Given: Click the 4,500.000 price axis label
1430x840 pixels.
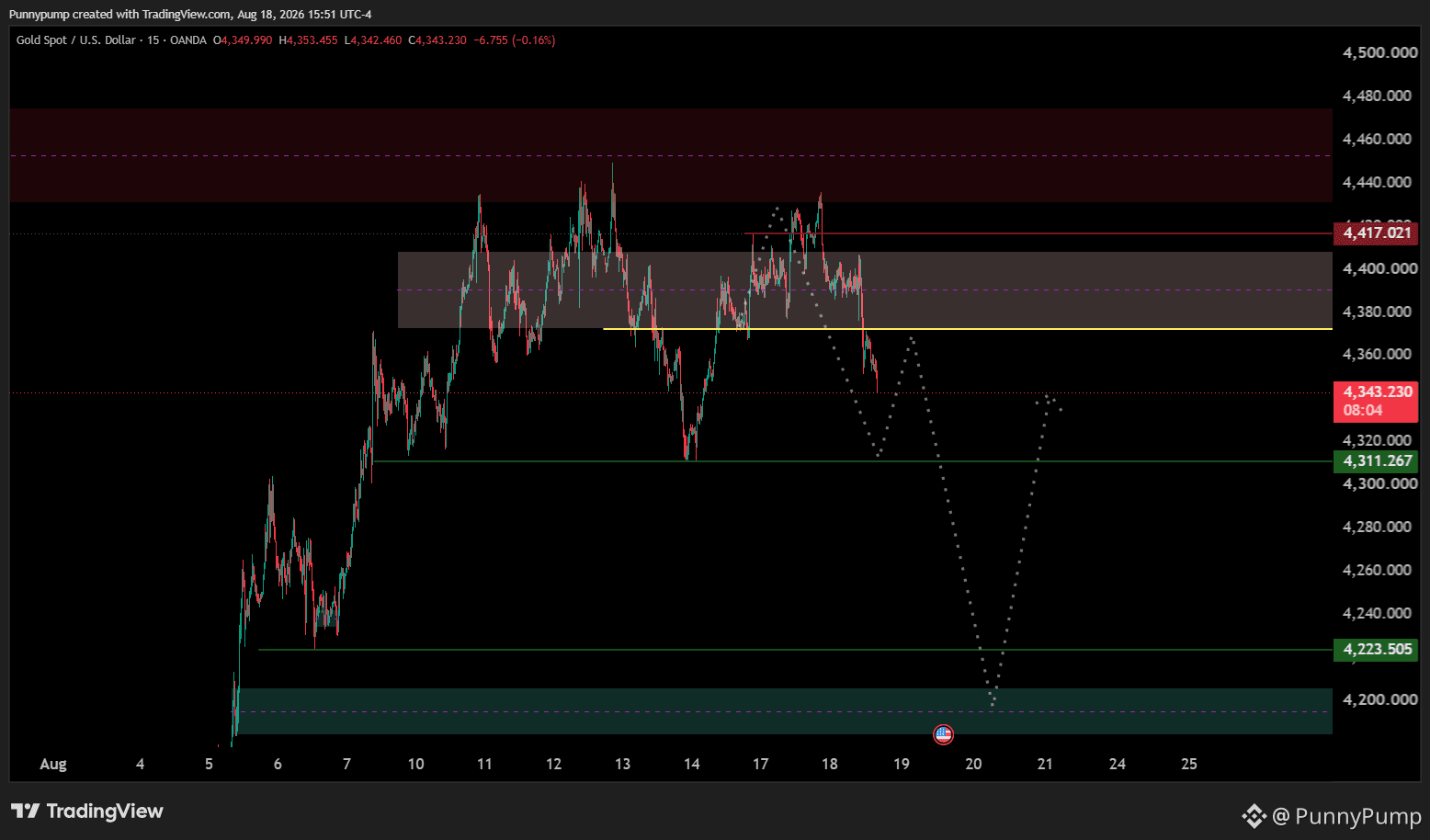Looking at the screenshot, I should 1379,52.
